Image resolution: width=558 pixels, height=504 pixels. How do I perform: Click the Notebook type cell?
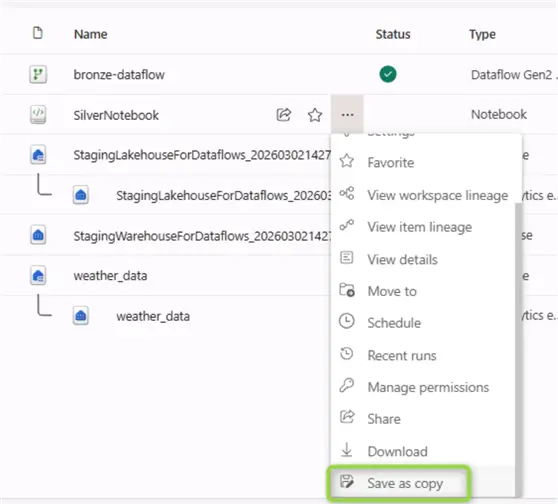coord(499,115)
